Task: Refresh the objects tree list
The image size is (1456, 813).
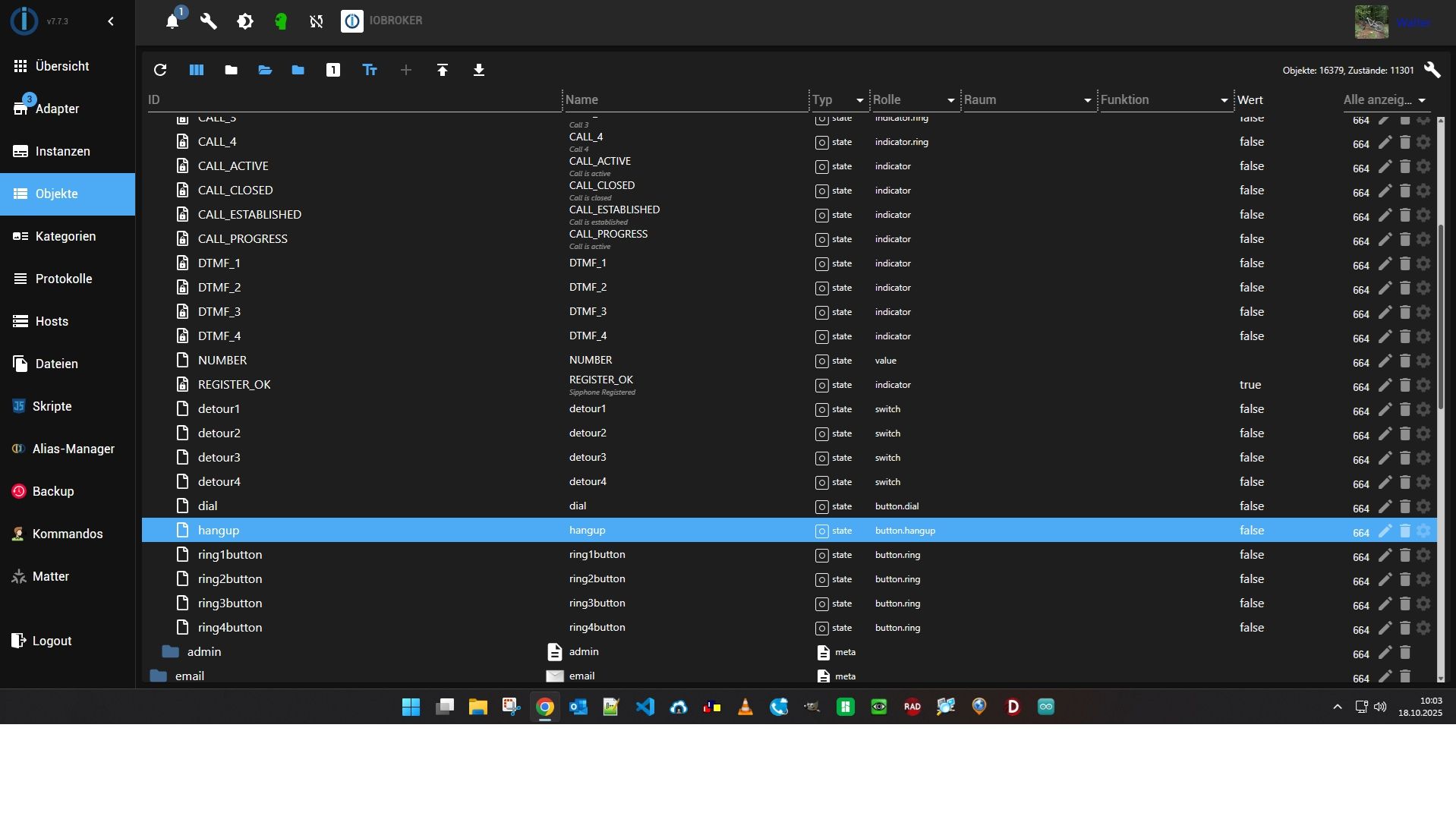Action: click(x=160, y=70)
